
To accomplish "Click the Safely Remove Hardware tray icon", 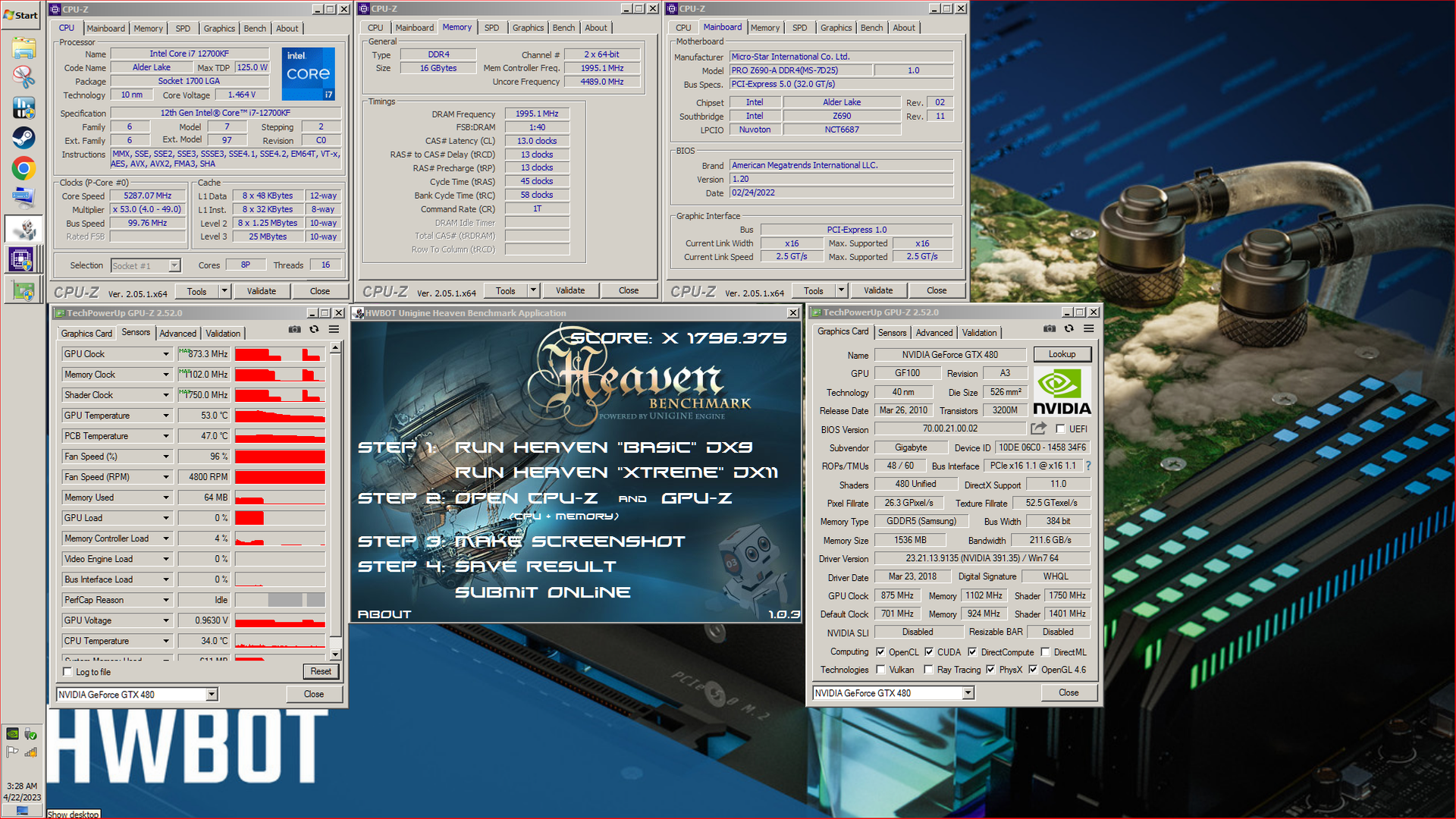I will pyautogui.click(x=31, y=733).
